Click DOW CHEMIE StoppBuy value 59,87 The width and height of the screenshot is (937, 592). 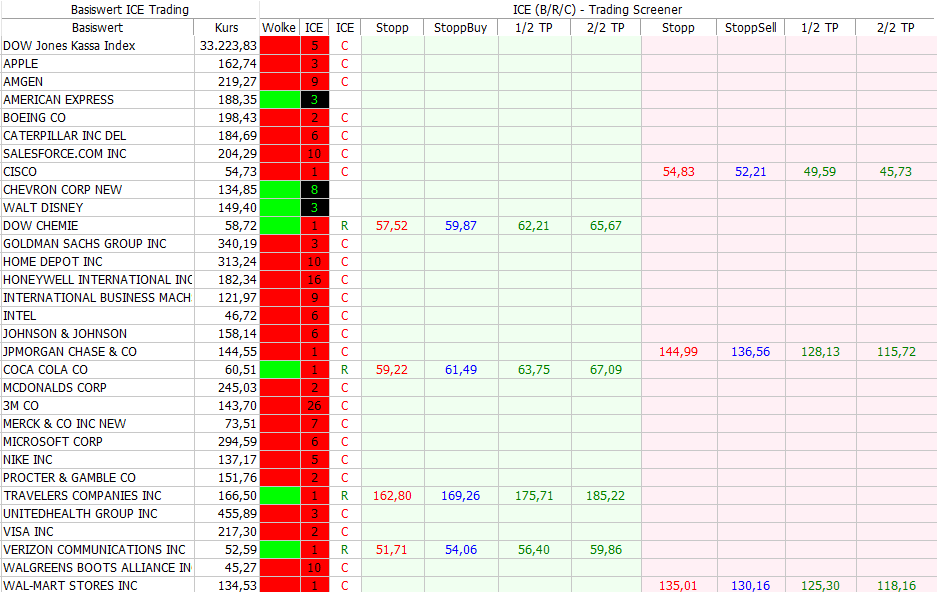click(x=461, y=225)
